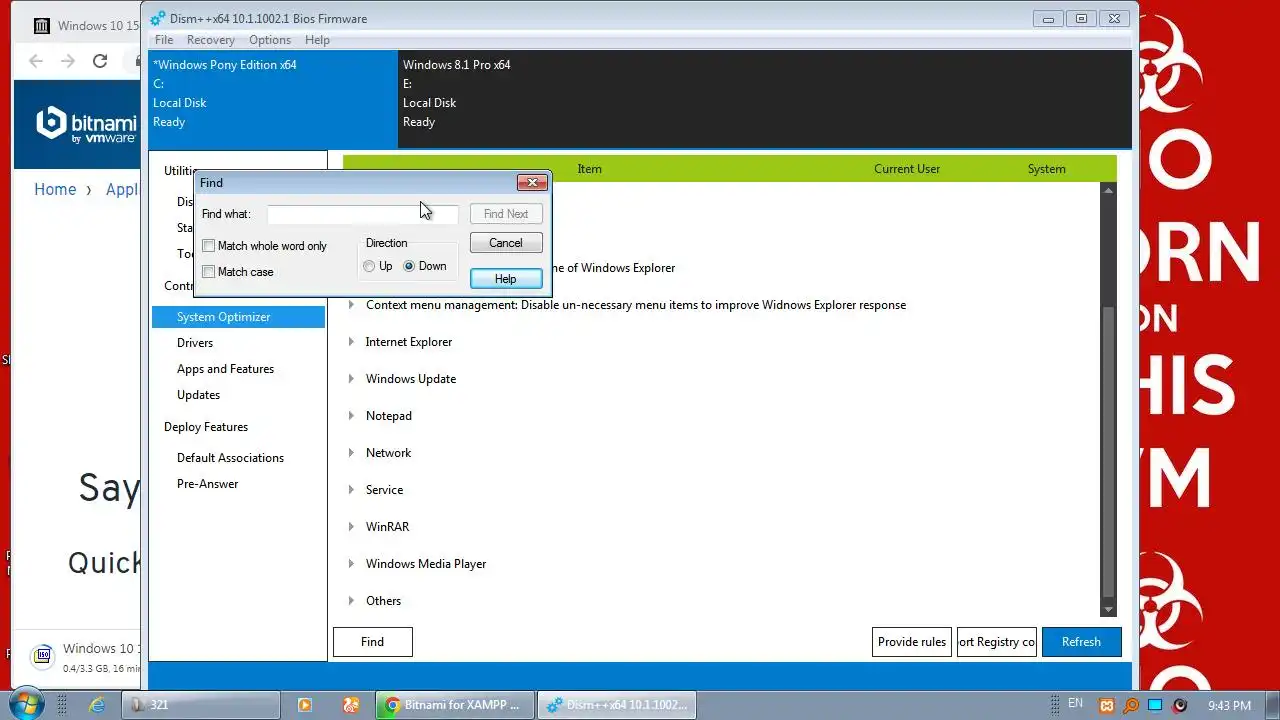Expand the Service section

point(351,490)
